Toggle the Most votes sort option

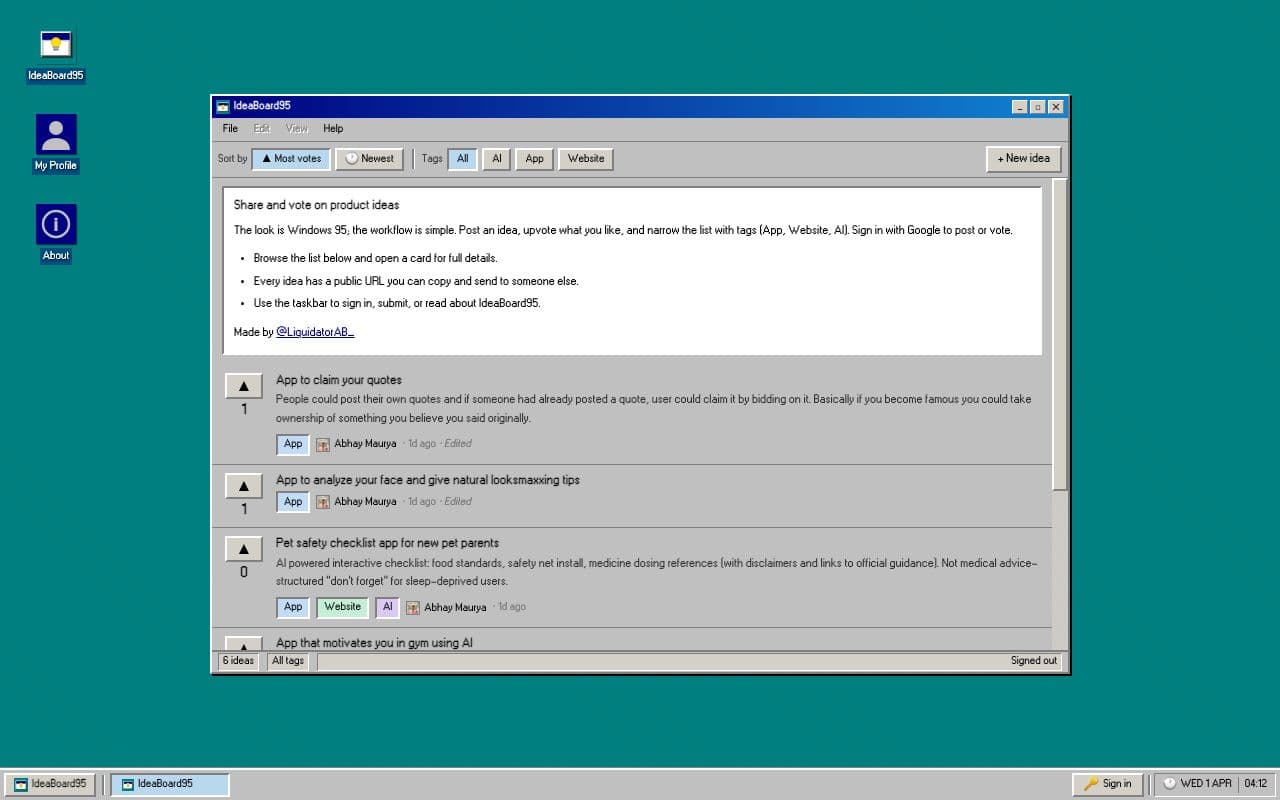(x=290, y=158)
